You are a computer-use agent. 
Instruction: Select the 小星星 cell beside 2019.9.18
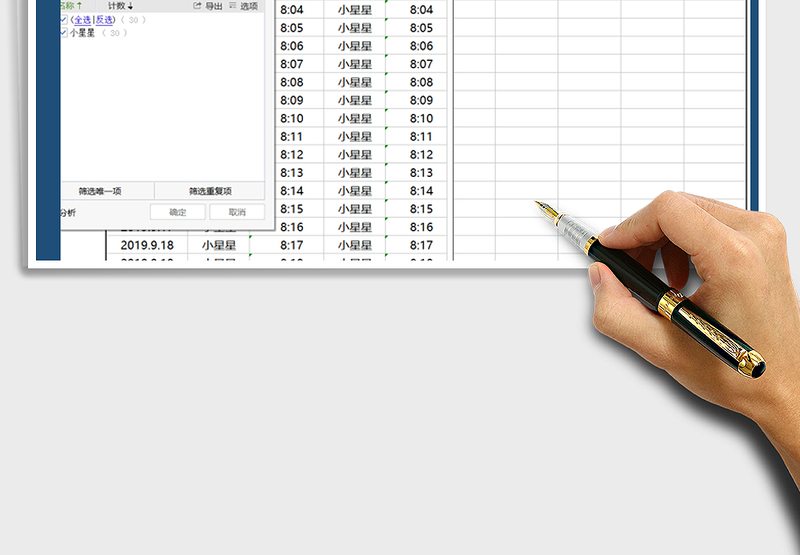click(218, 245)
